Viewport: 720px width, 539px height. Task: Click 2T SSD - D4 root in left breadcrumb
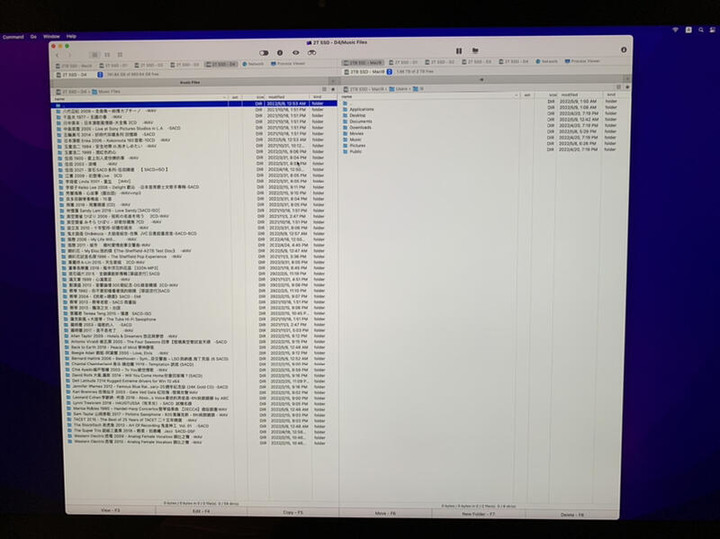tap(71, 92)
